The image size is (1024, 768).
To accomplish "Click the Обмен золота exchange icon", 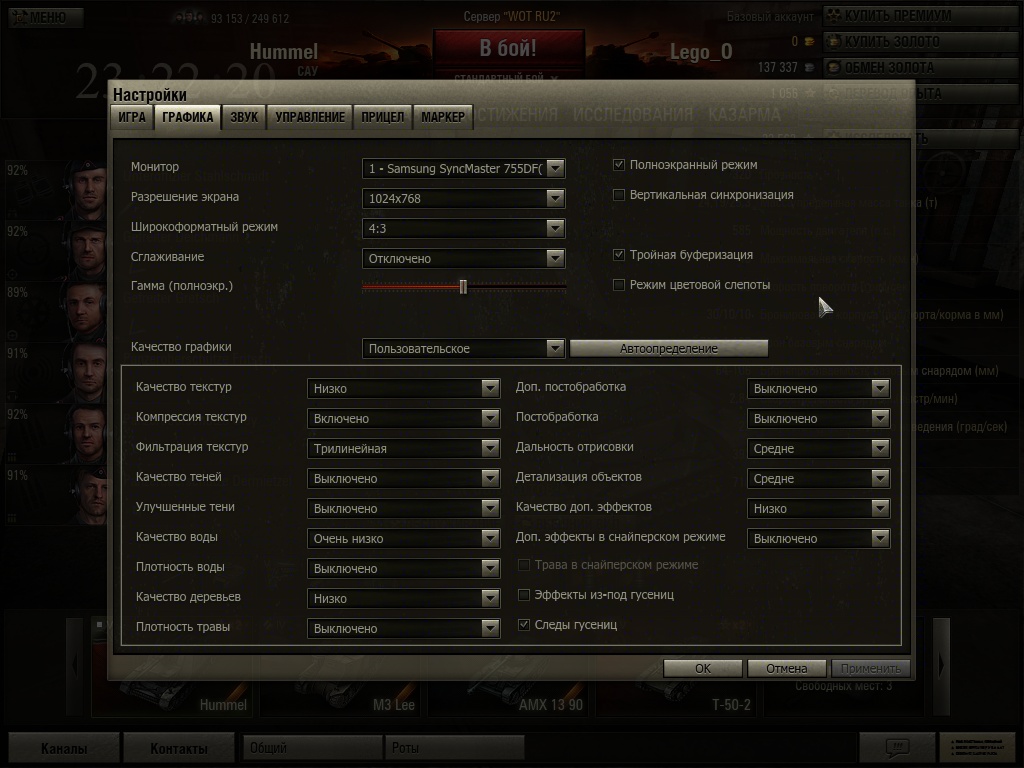I will (x=833, y=67).
